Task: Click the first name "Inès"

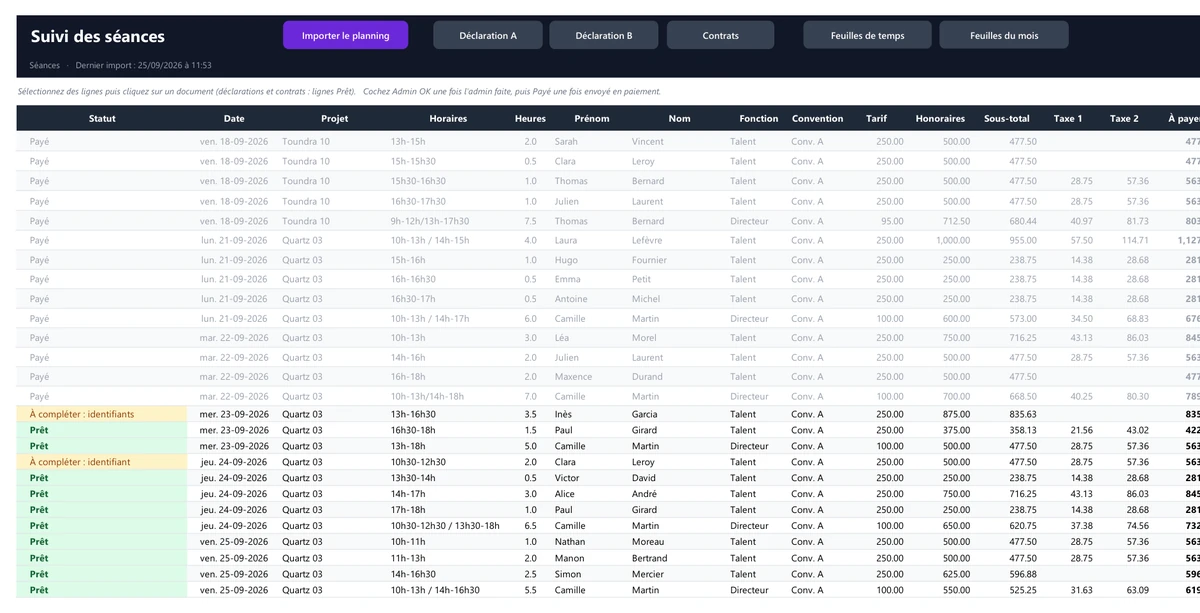Action: click(565, 414)
